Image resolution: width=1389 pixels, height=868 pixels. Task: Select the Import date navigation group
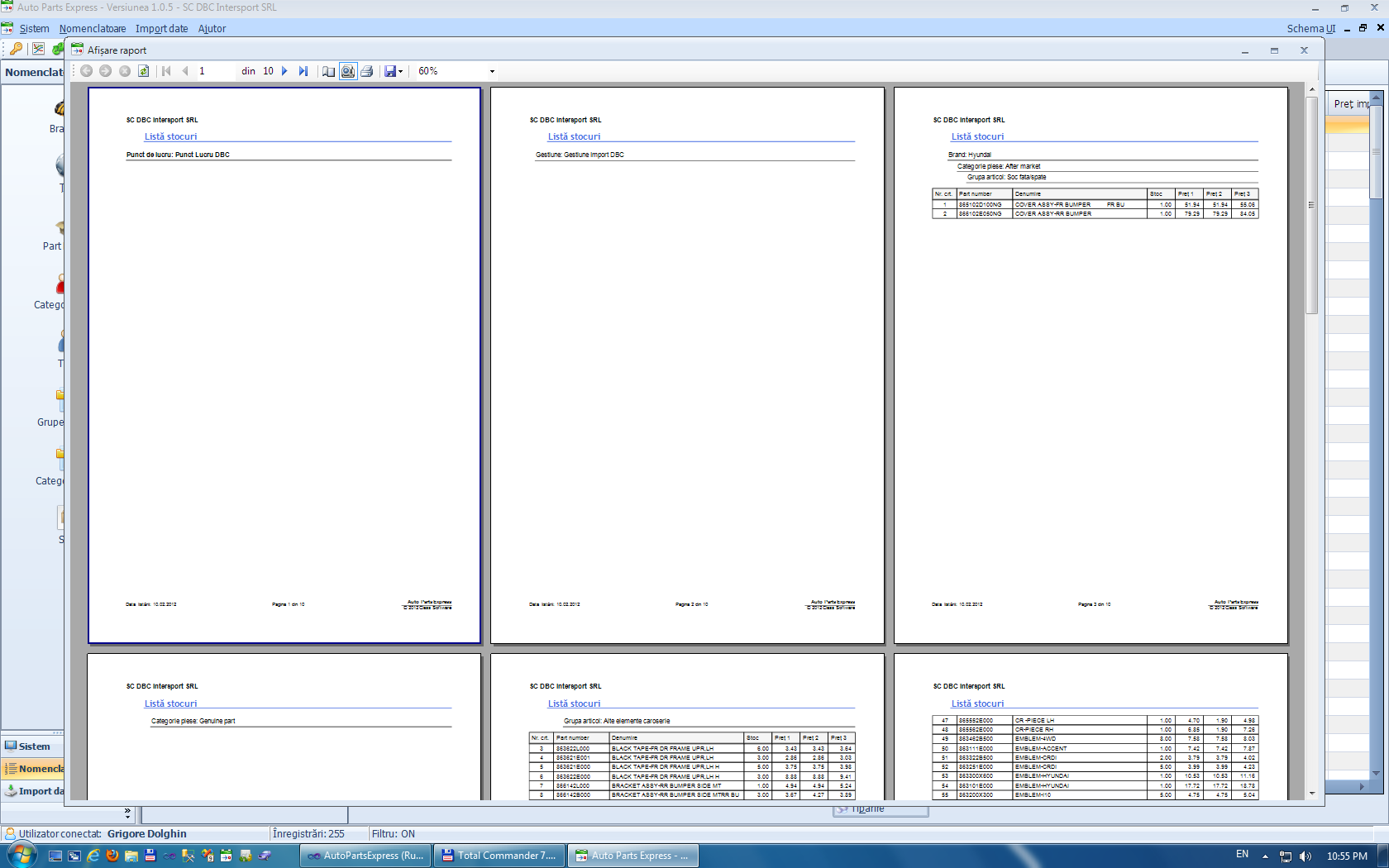click(x=33, y=791)
